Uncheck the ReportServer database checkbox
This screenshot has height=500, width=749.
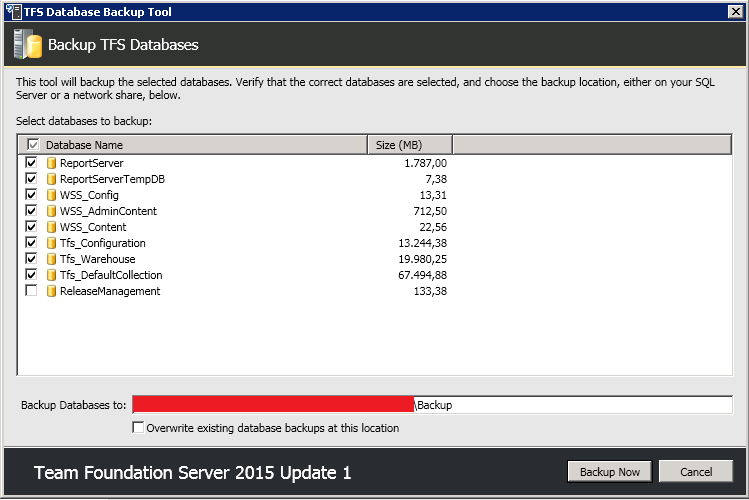pyautogui.click(x=31, y=162)
